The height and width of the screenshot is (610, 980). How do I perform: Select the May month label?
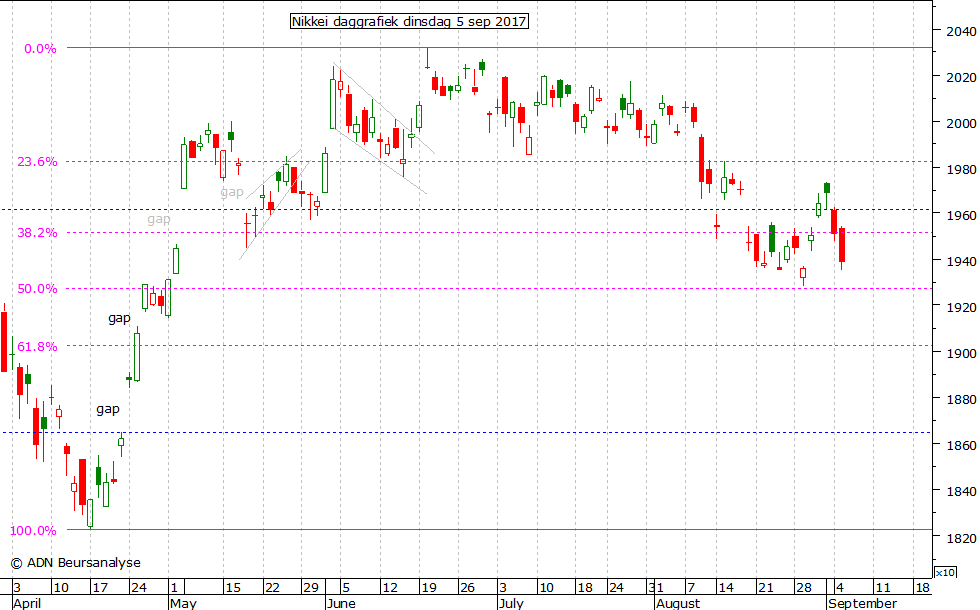tap(183, 603)
